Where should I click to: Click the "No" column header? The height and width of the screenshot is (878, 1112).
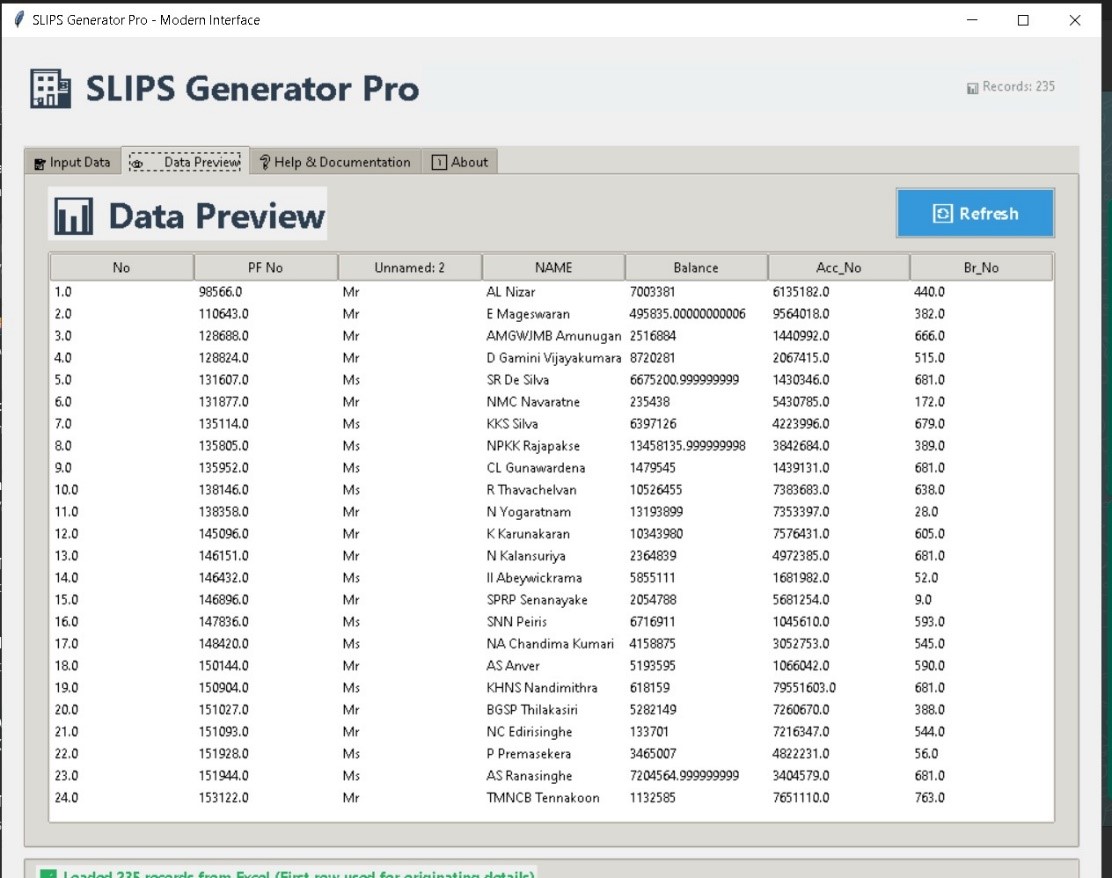point(121,268)
